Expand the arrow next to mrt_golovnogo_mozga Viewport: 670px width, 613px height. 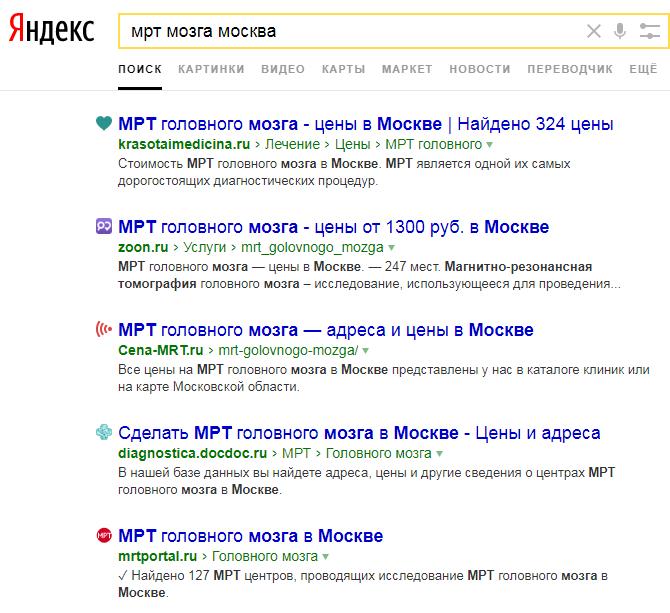[391, 248]
